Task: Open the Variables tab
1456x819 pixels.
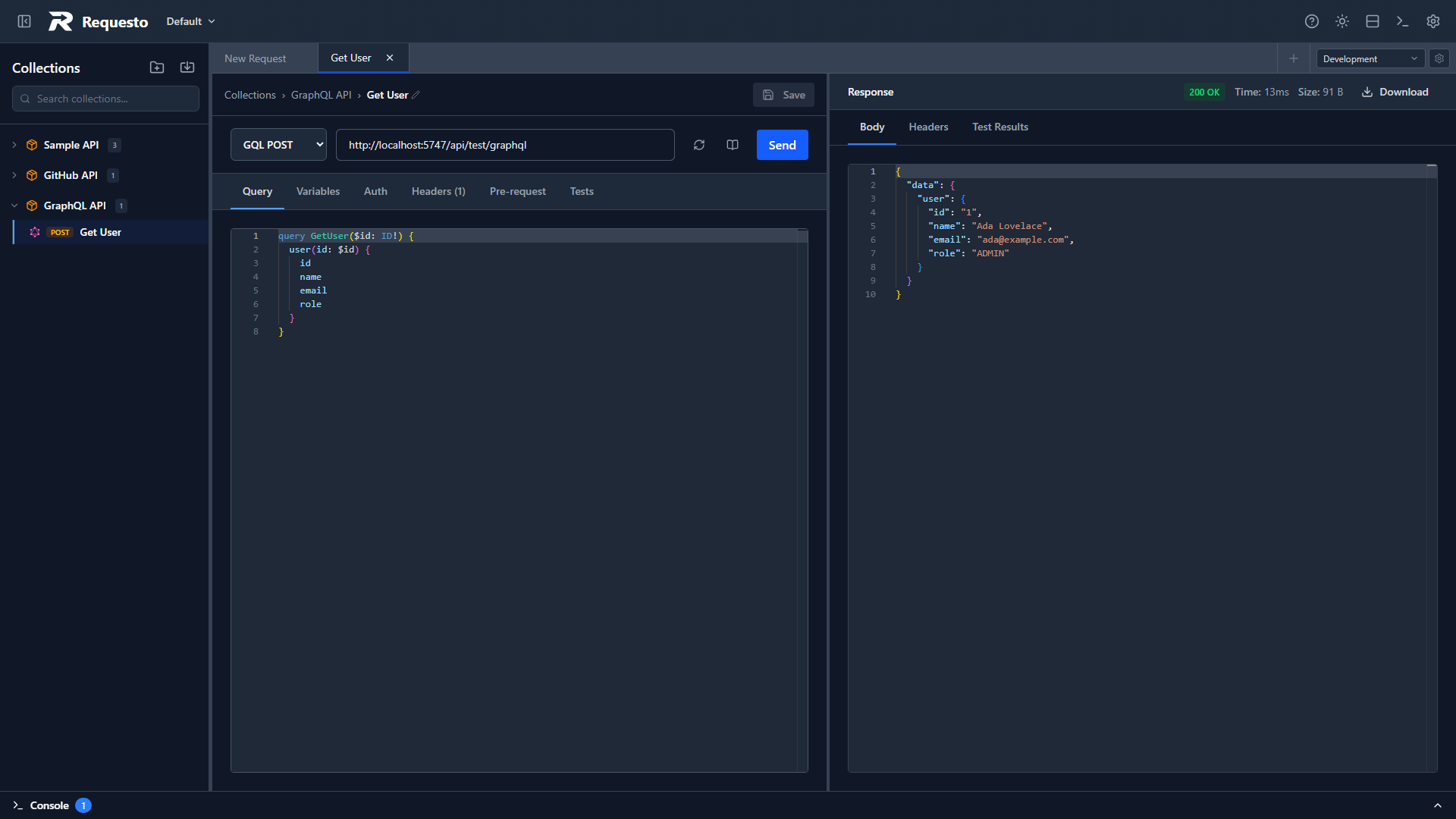Action: (x=318, y=191)
